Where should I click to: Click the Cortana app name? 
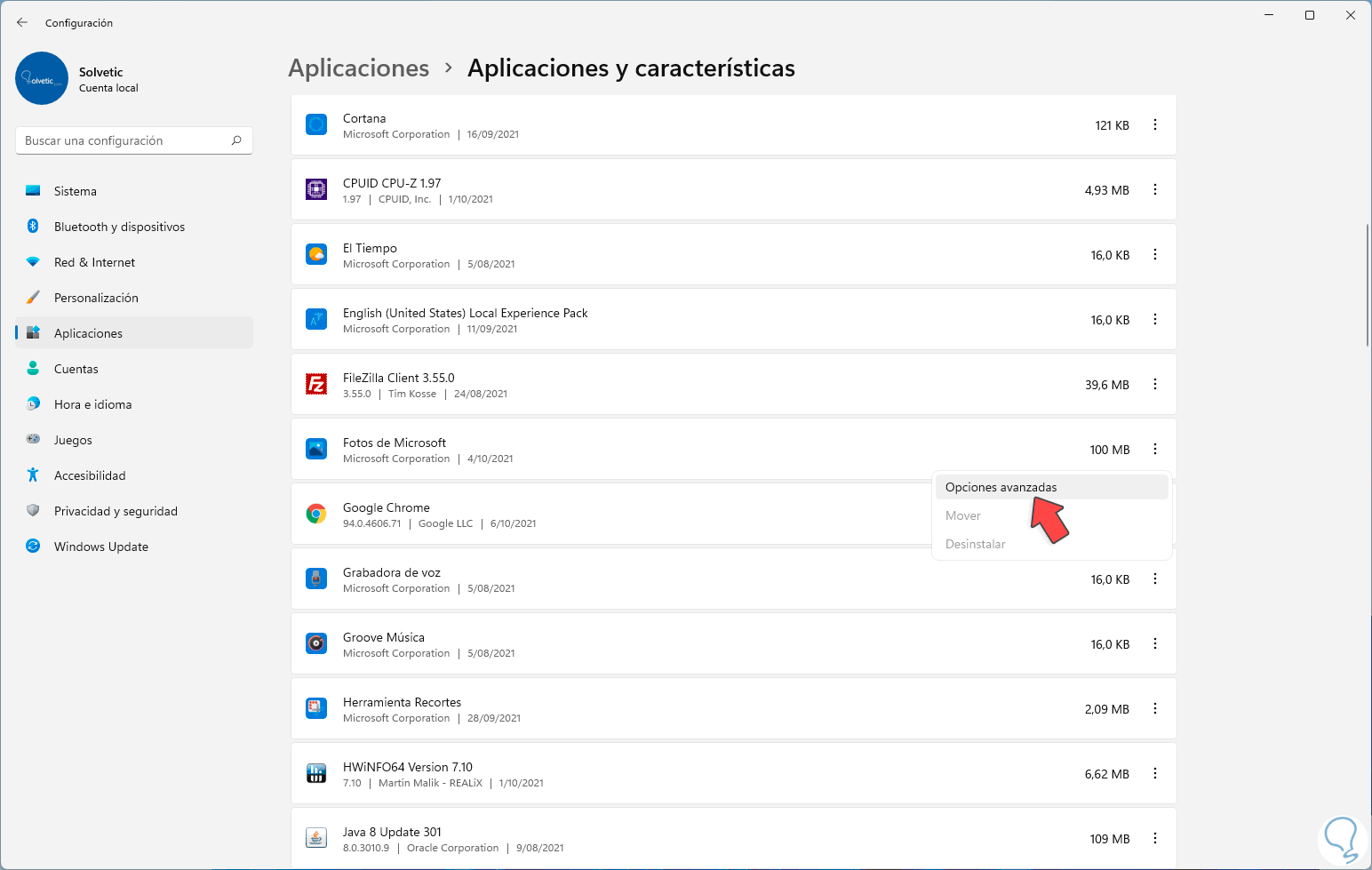364,118
